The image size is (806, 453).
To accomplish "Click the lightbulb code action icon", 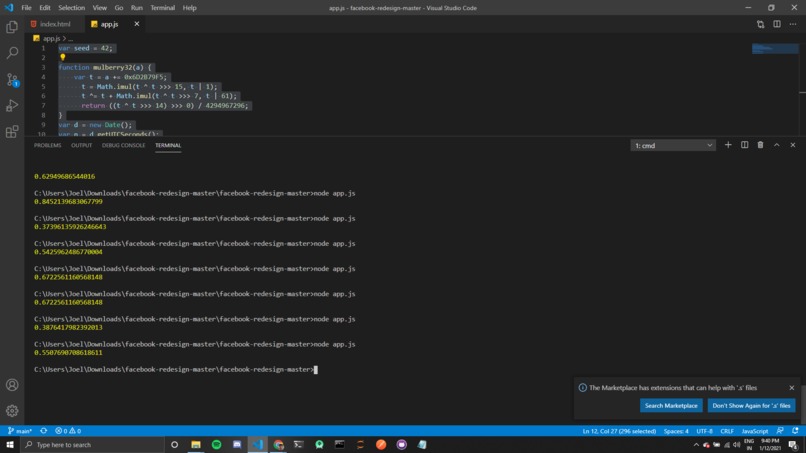I will [62, 58].
